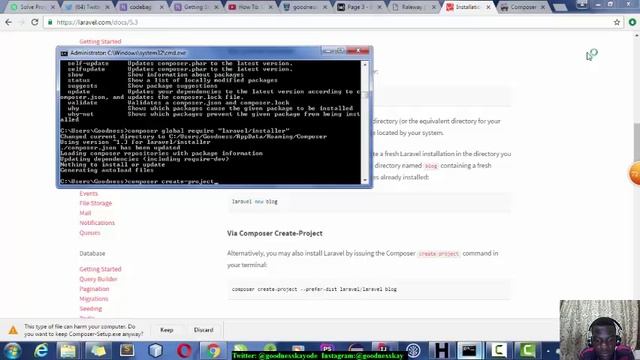Close the Installation tab
This screenshot has width=640, height=360.
coord(488,7)
